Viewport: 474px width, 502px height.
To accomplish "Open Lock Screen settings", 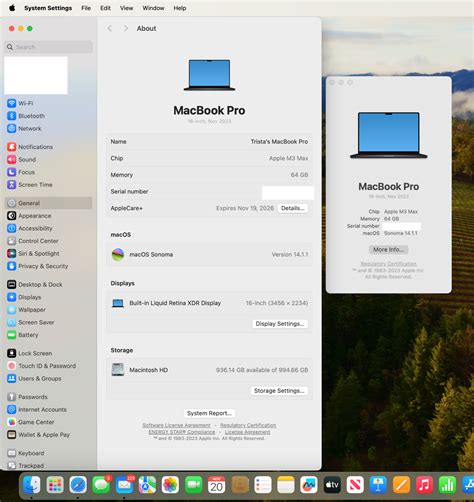I will [29, 353].
